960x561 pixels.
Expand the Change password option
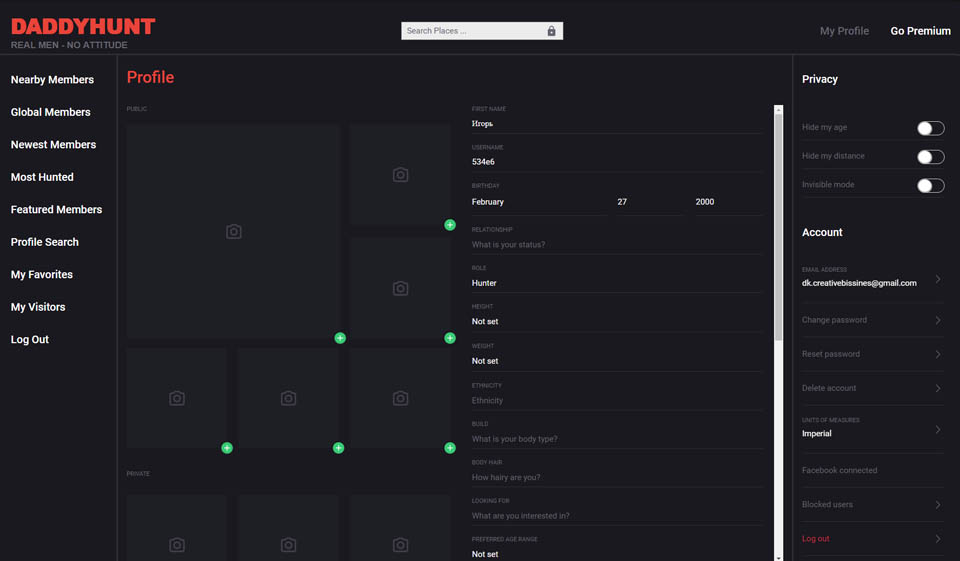tap(871, 320)
